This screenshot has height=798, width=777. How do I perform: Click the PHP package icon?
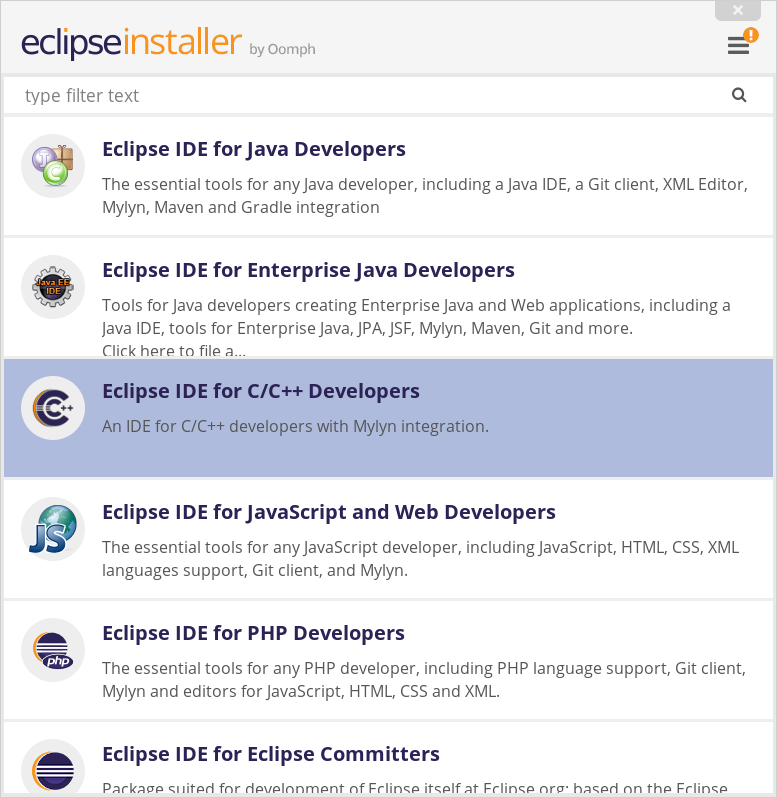pyautogui.click(x=53, y=650)
